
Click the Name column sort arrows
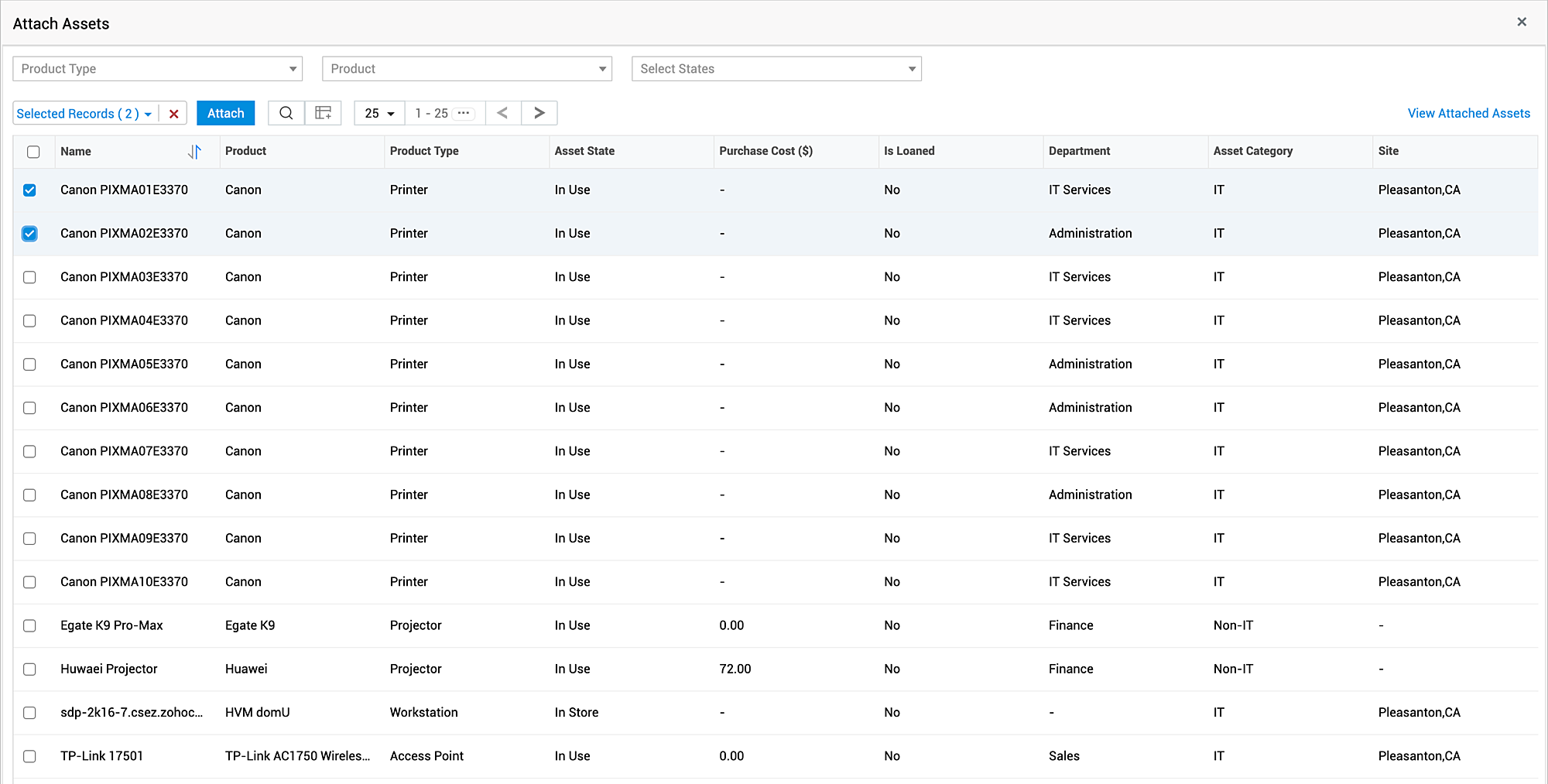194,152
